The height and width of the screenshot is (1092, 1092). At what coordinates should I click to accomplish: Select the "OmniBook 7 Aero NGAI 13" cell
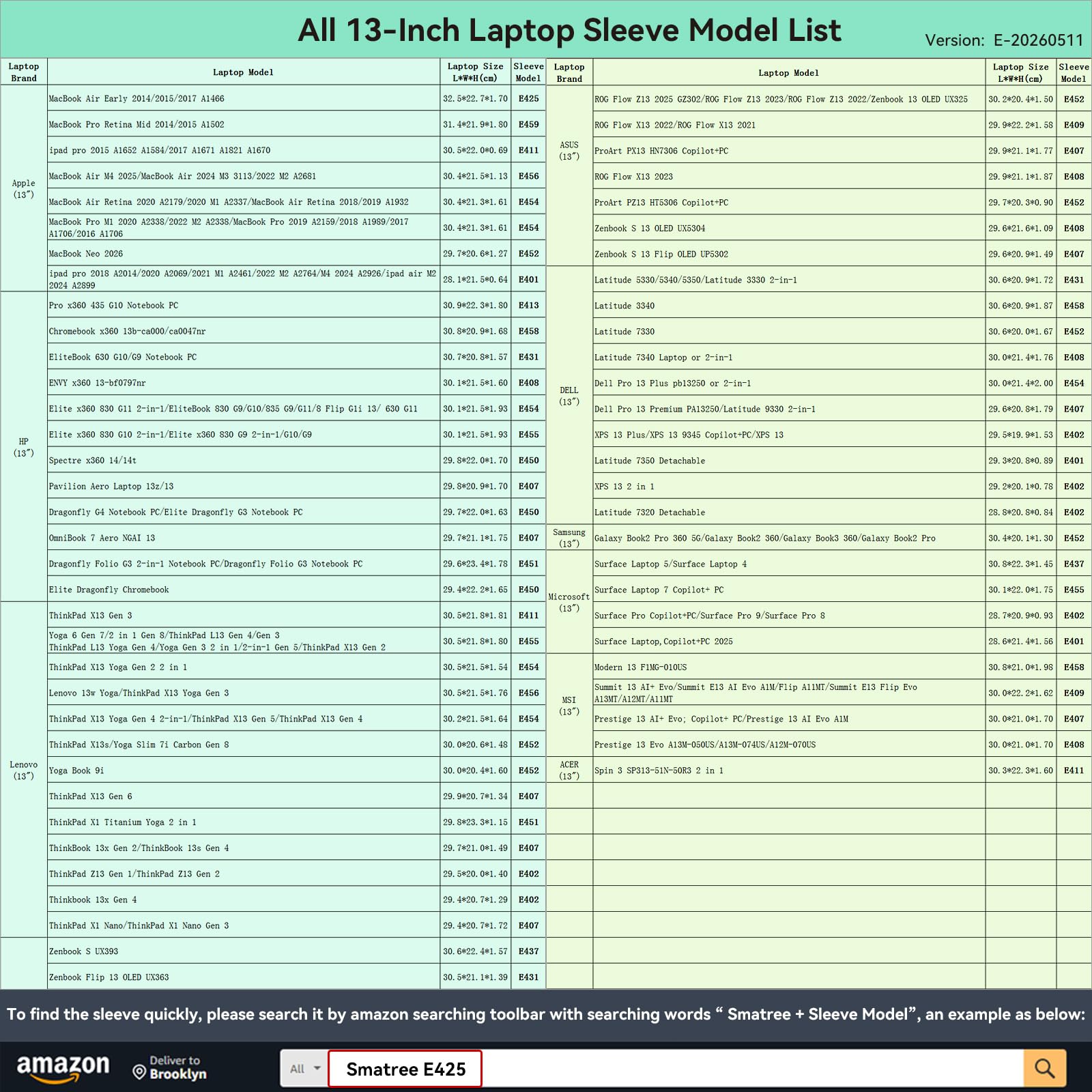coord(244,538)
